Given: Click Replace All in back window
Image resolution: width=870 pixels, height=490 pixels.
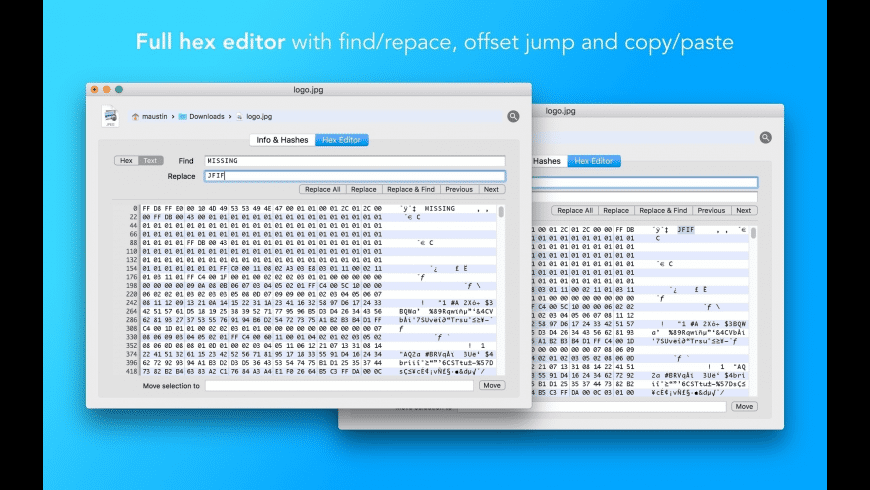Looking at the screenshot, I should pos(575,210).
